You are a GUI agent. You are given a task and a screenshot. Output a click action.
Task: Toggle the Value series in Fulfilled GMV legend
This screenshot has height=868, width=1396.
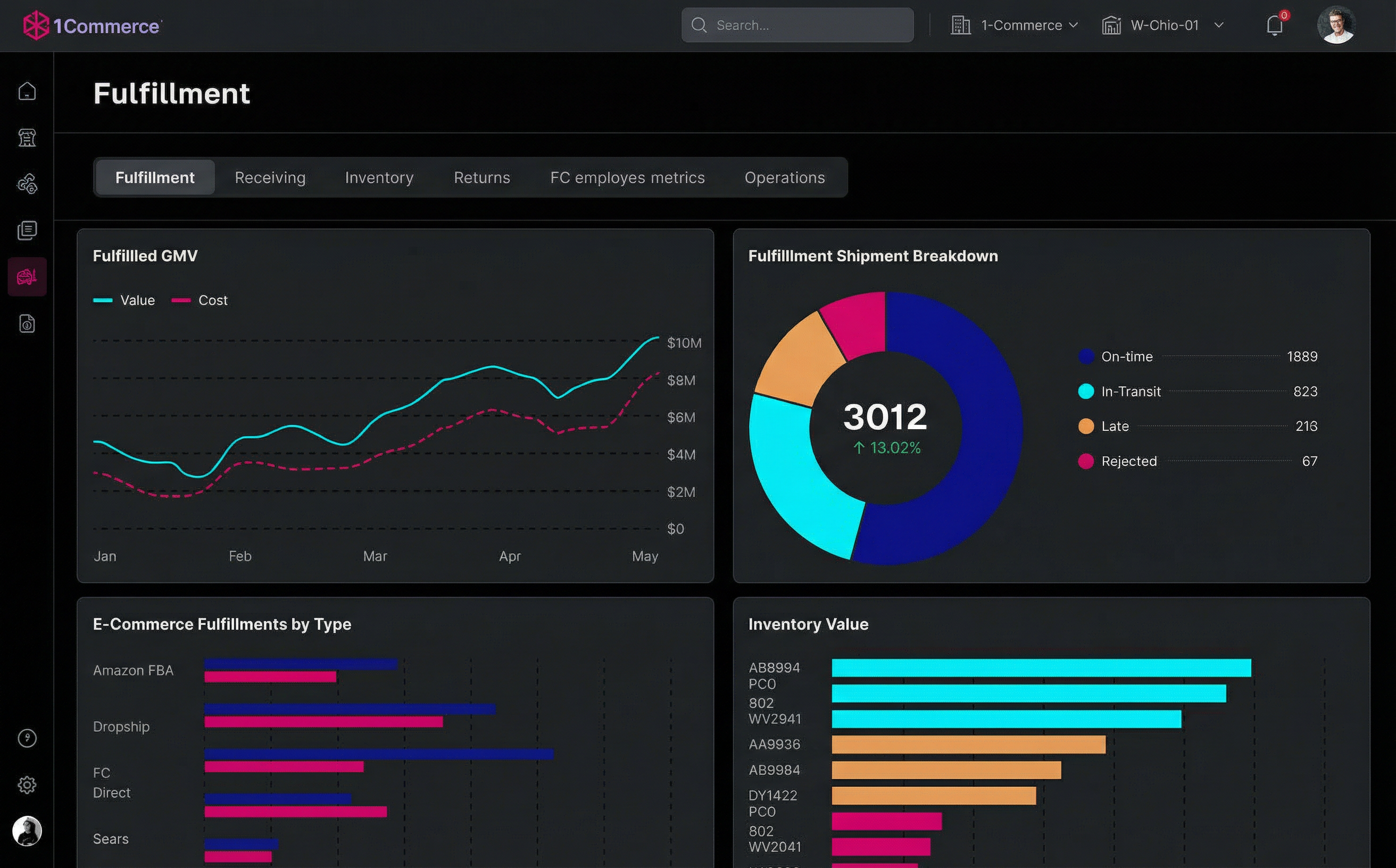click(x=124, y=299)
